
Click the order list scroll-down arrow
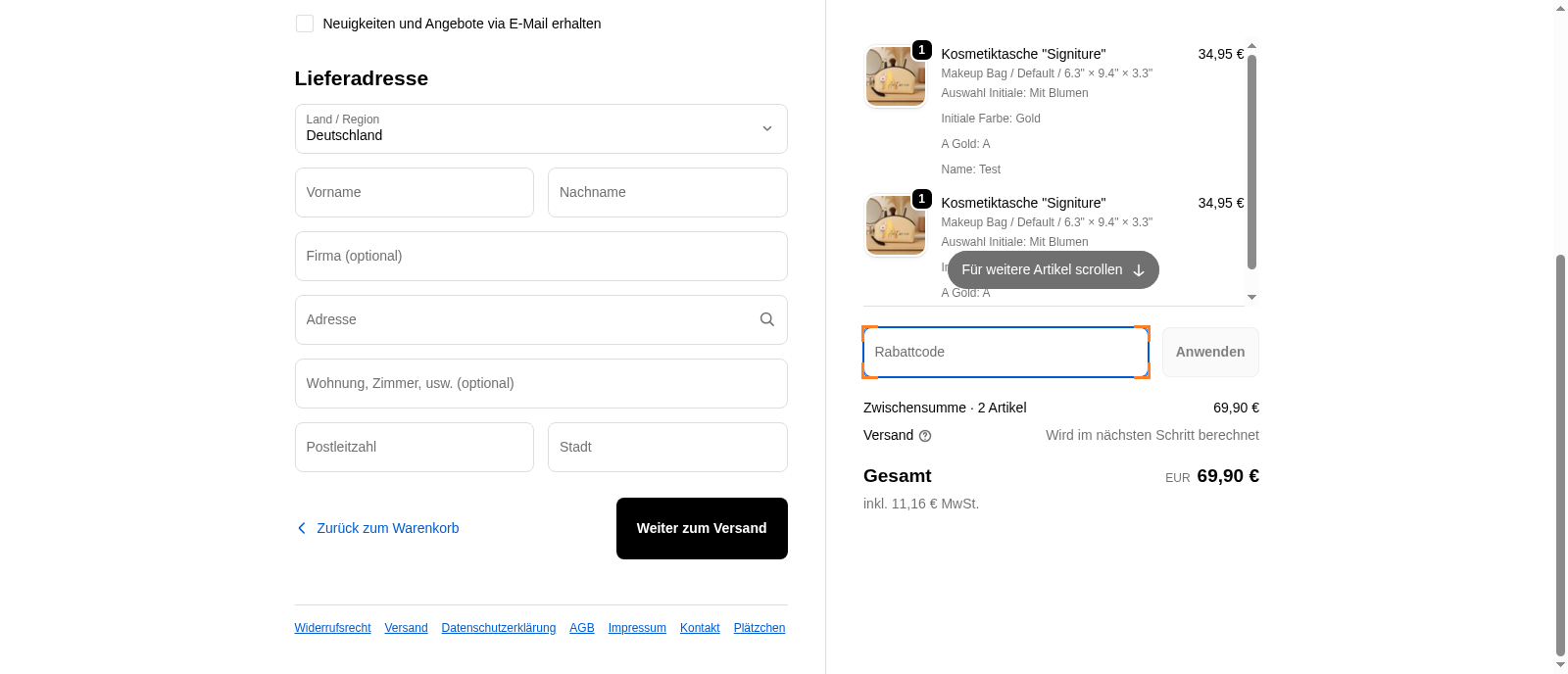point(1251,297)
